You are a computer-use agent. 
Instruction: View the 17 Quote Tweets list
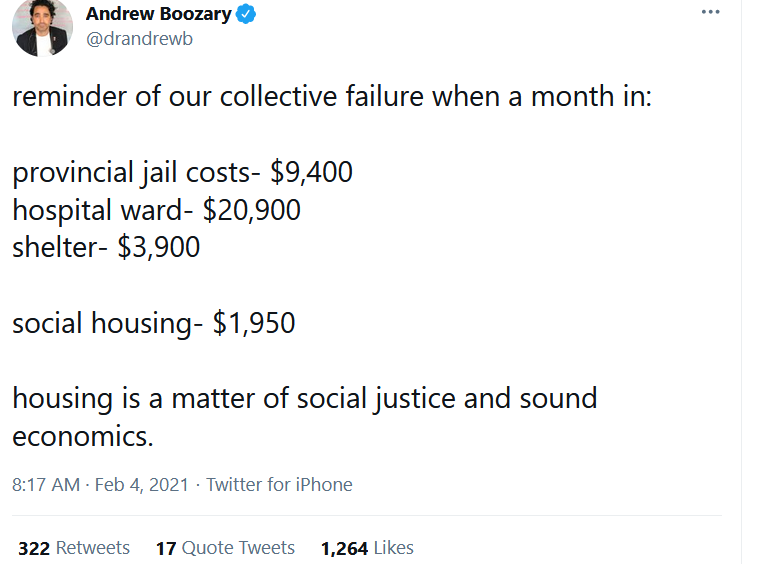225,548
